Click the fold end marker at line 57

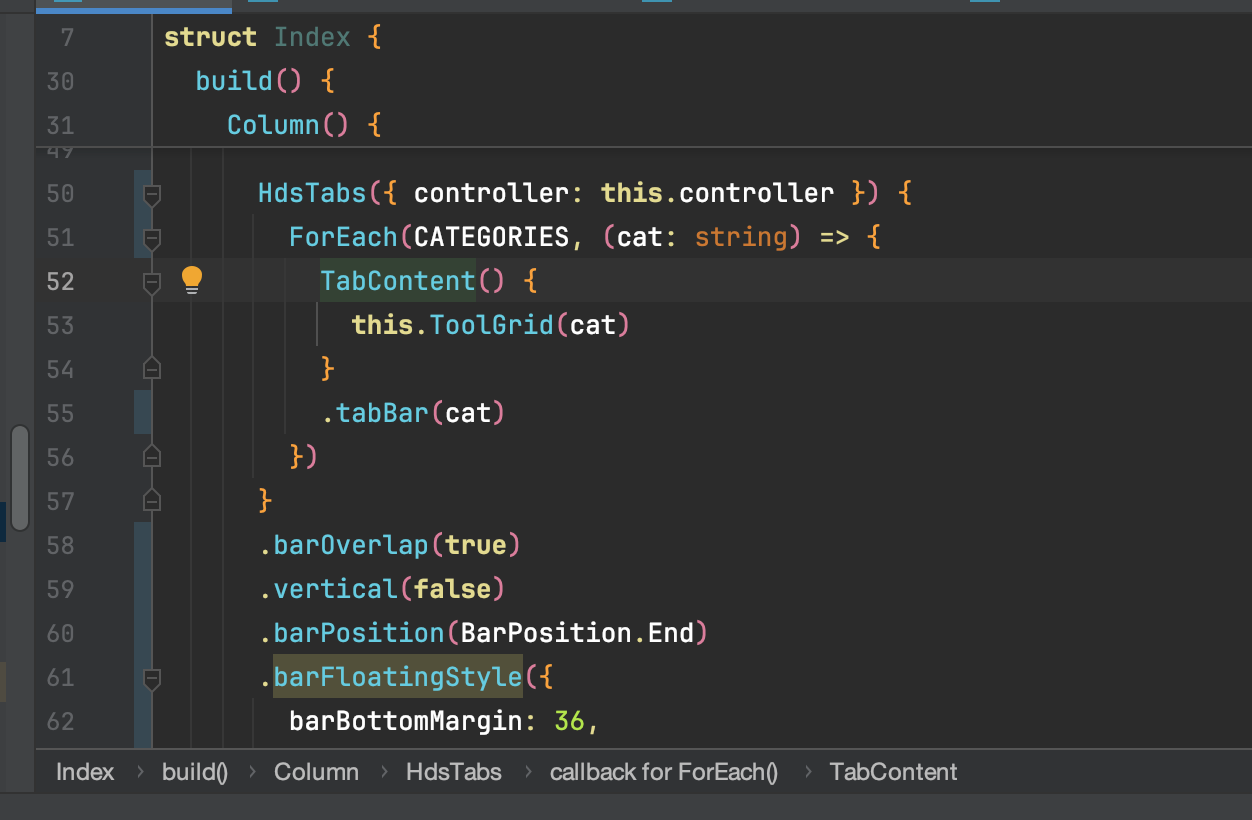152,500
